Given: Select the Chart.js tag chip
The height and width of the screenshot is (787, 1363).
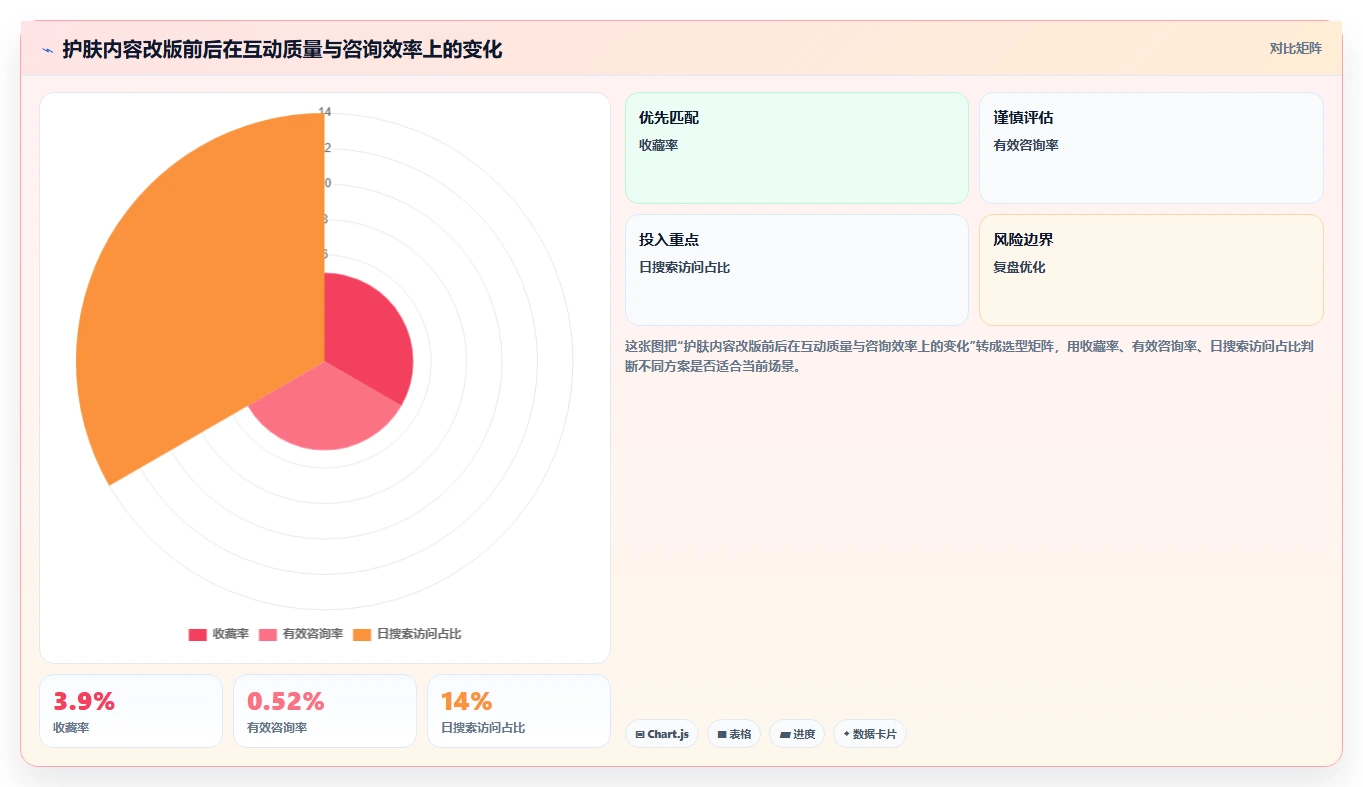Looking at the screenshot, I should point(662,734).
